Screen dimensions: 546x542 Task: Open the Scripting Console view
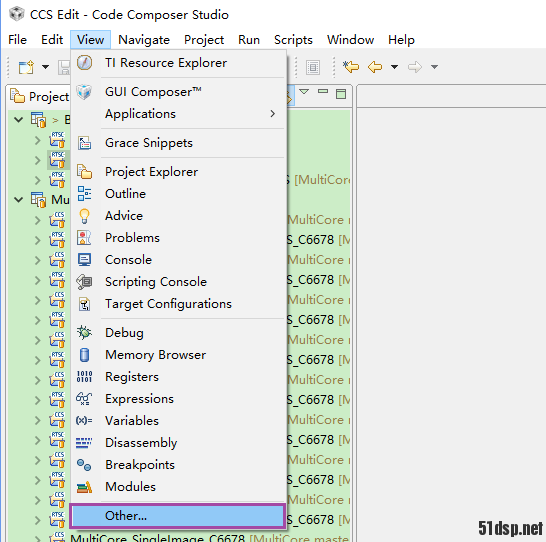(x=179, y=282)
